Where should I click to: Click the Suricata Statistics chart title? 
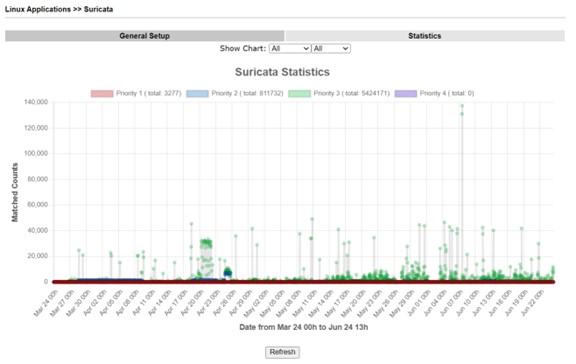(282, 72)
